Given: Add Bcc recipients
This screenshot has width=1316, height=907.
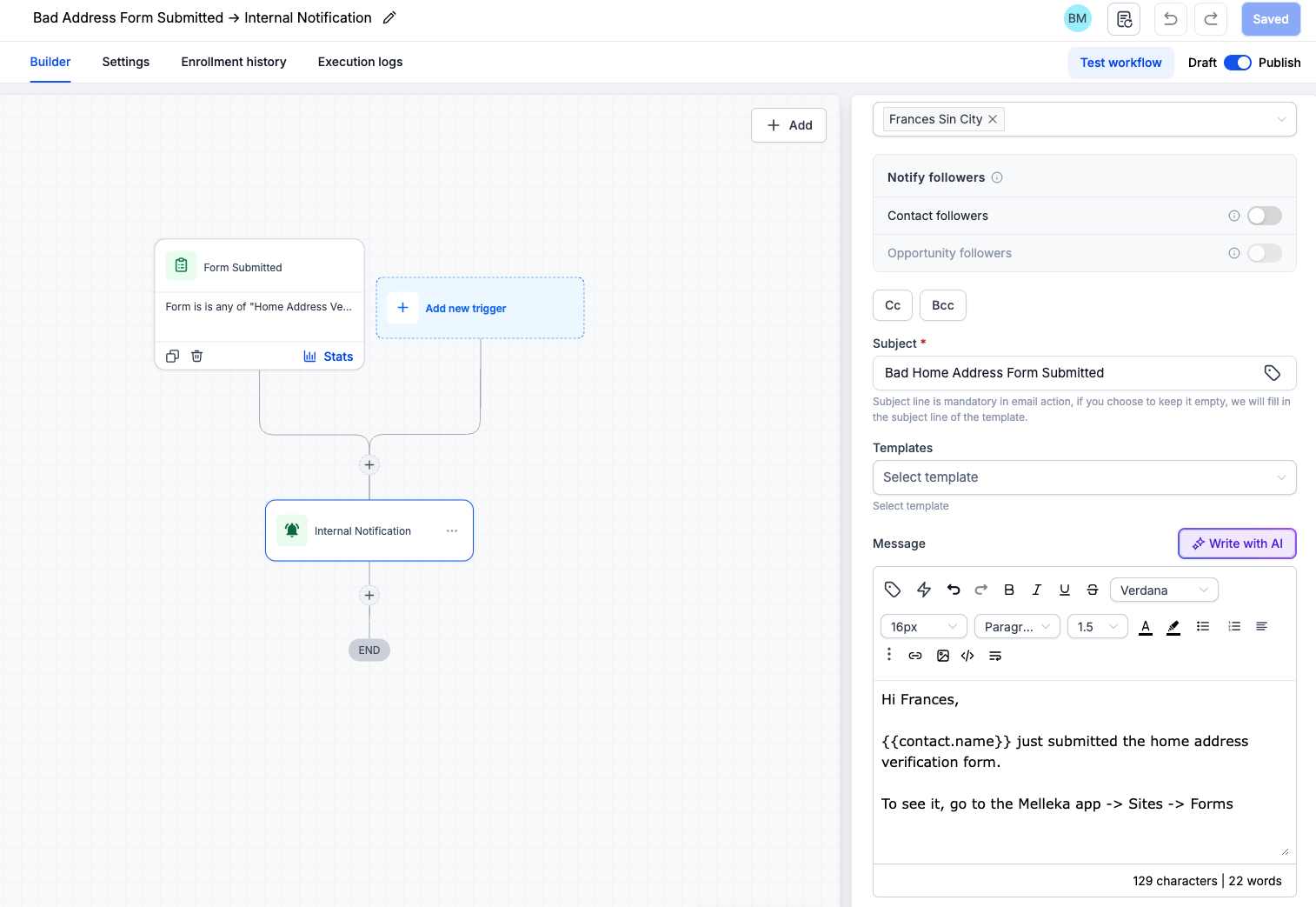Looking at the screenshot, I should [x=943, y=305].
